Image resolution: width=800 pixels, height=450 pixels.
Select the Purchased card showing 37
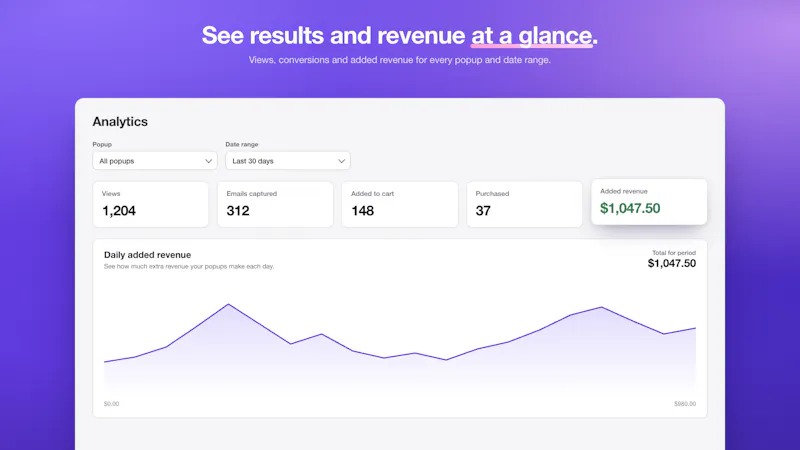pyautogui.click(x=524, y=204)
